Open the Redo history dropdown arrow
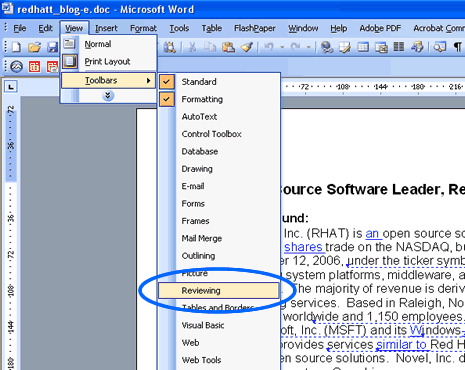The height and width of the screenshot is (370, 465). 309,47
